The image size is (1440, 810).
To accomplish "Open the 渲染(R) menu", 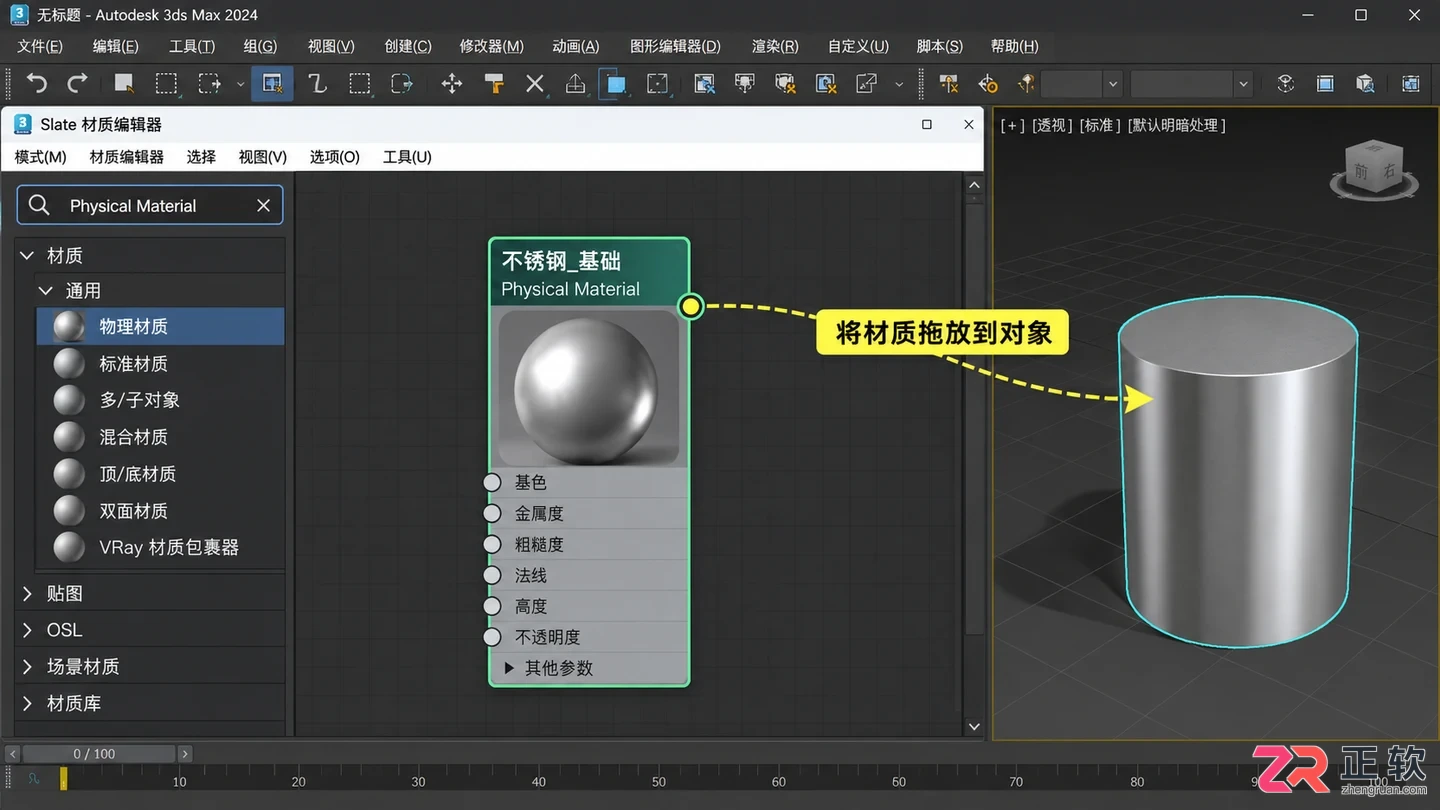I will pyautogui.click(x=775, y=46).
